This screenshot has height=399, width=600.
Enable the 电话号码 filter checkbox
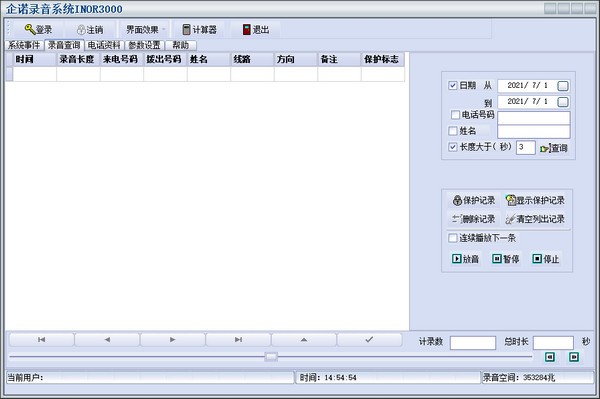point(455,115)
